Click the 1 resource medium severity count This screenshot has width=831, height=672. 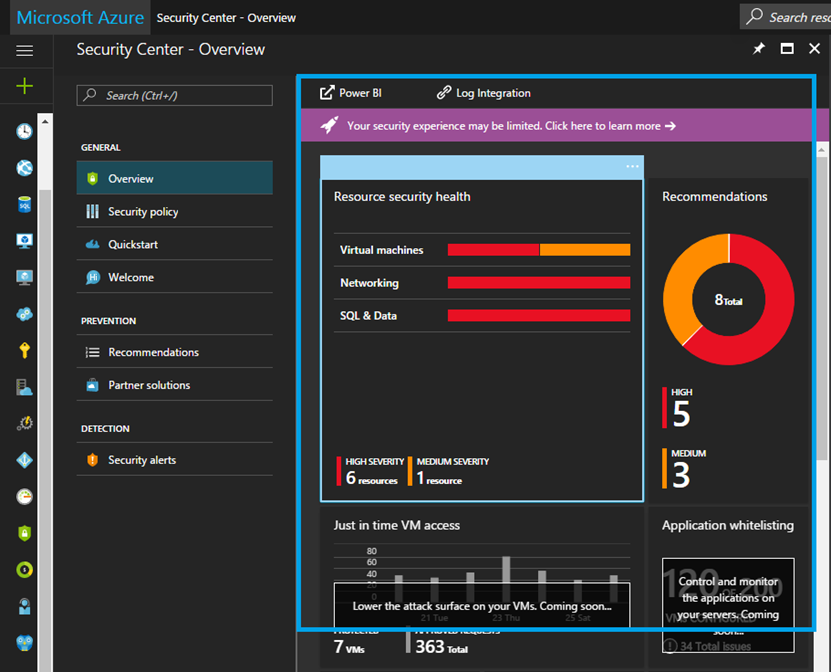click(448, 471)
